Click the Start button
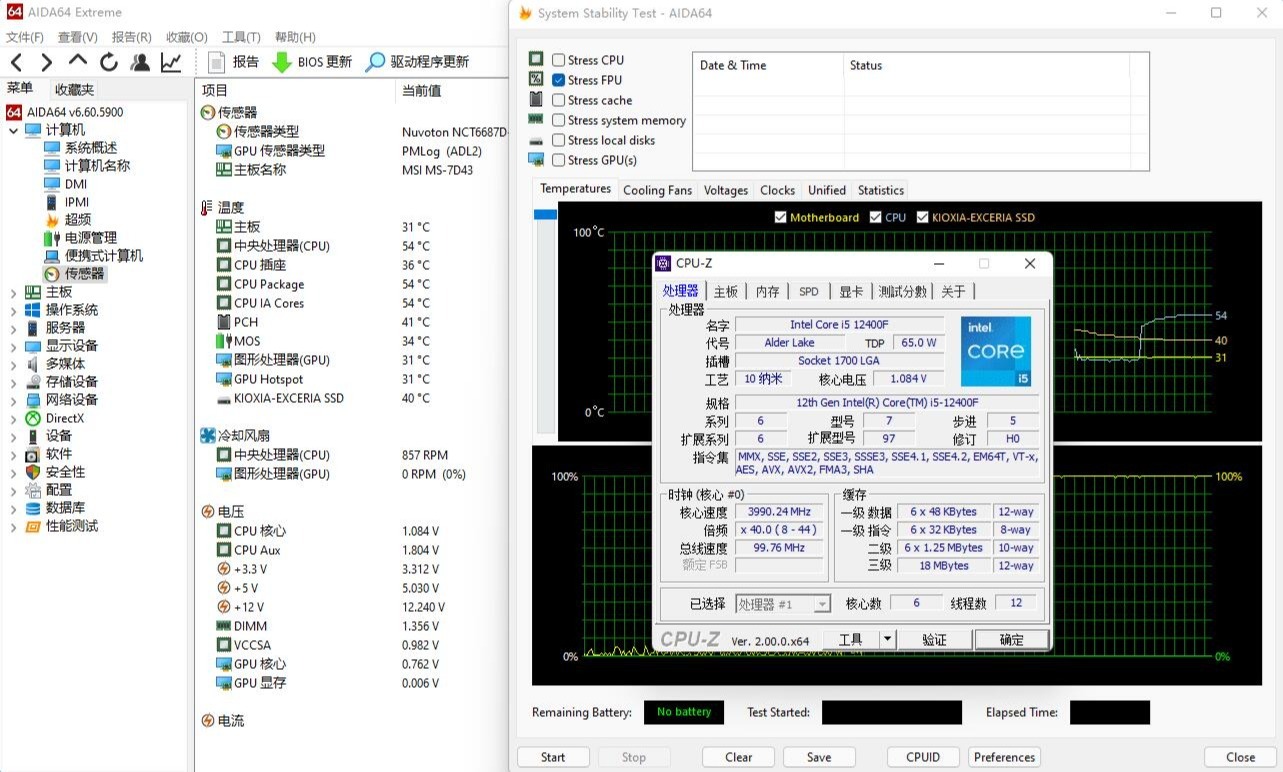 (553, 757)
